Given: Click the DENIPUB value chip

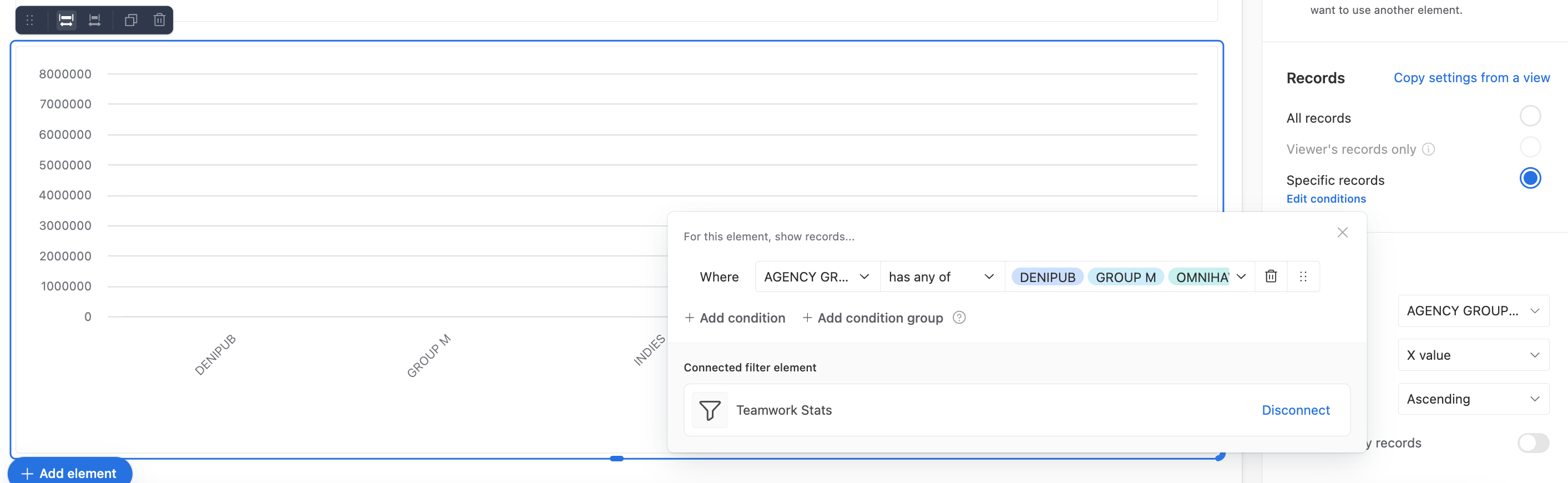Looking at the screenshot, I should pyautogui.click(x=1047, y=277).
